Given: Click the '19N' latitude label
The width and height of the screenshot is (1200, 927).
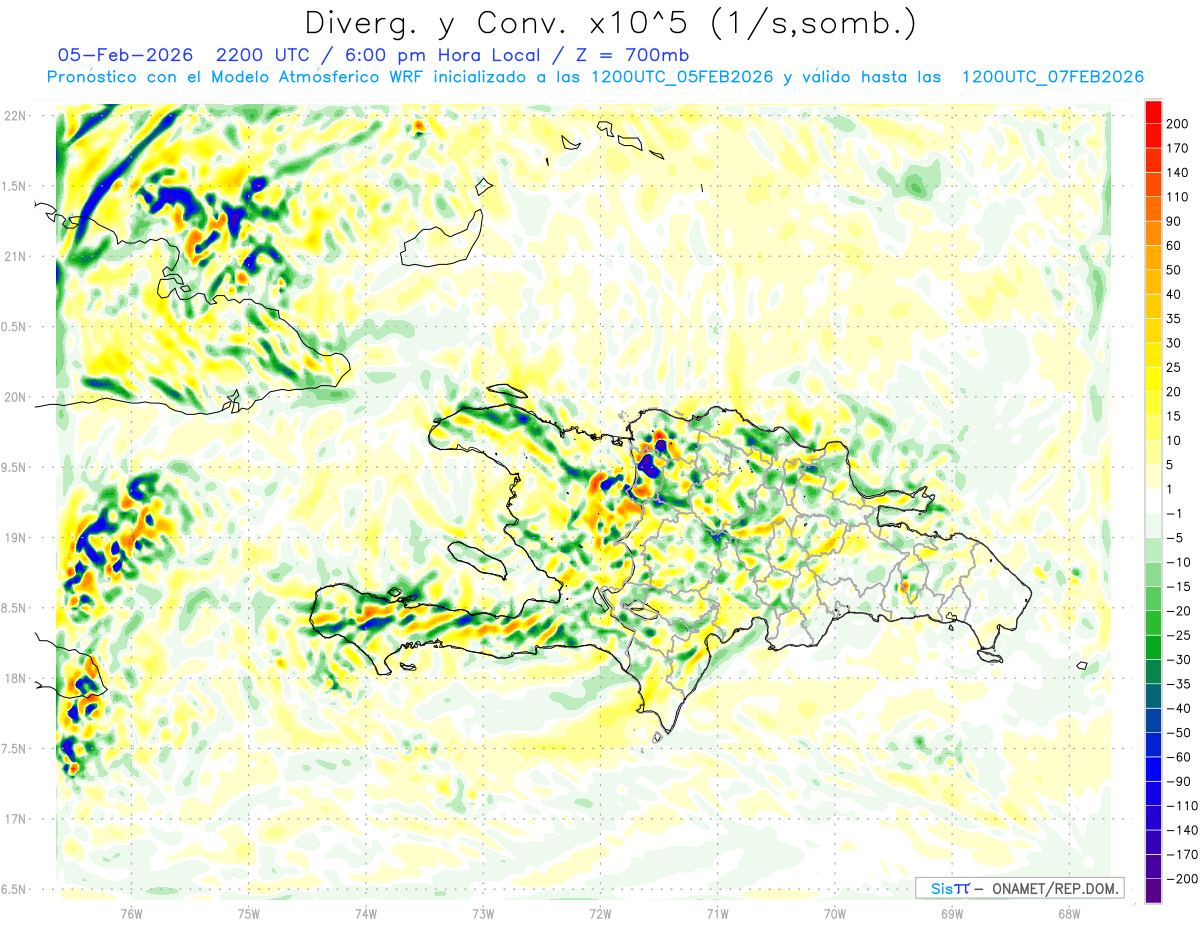Looking at the screenshot, I should click(15, 538).
